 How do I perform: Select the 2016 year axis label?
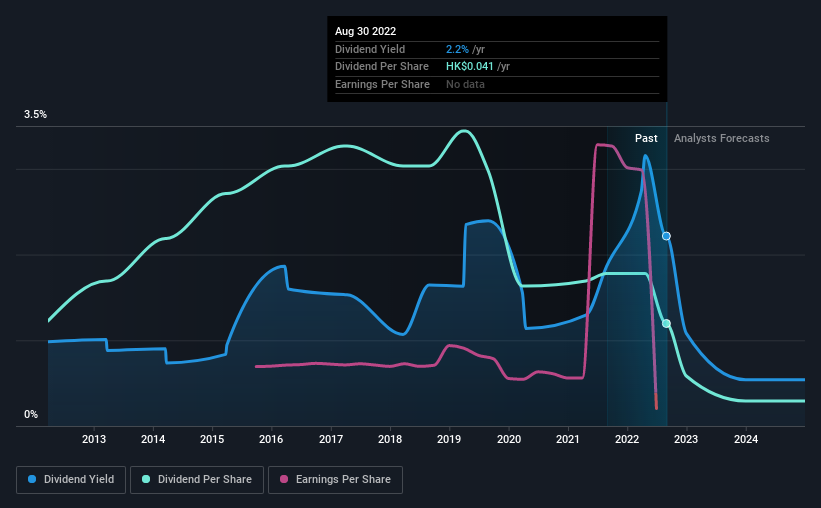(x=271, y=439)
